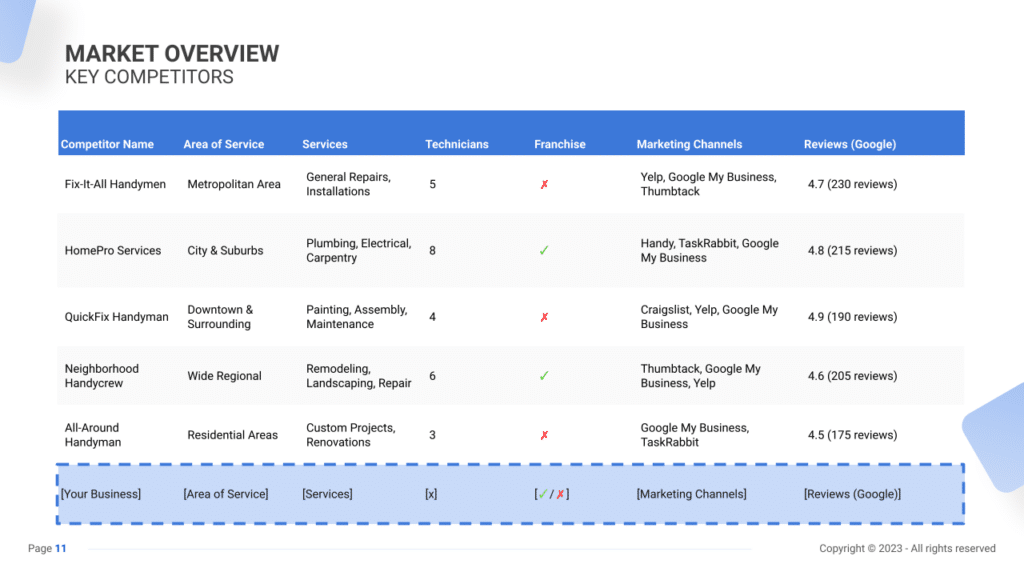This screenshot has height=576, width=1024.
Task: Select the [Services] placeholder text
Action: (x=327, y=494)
